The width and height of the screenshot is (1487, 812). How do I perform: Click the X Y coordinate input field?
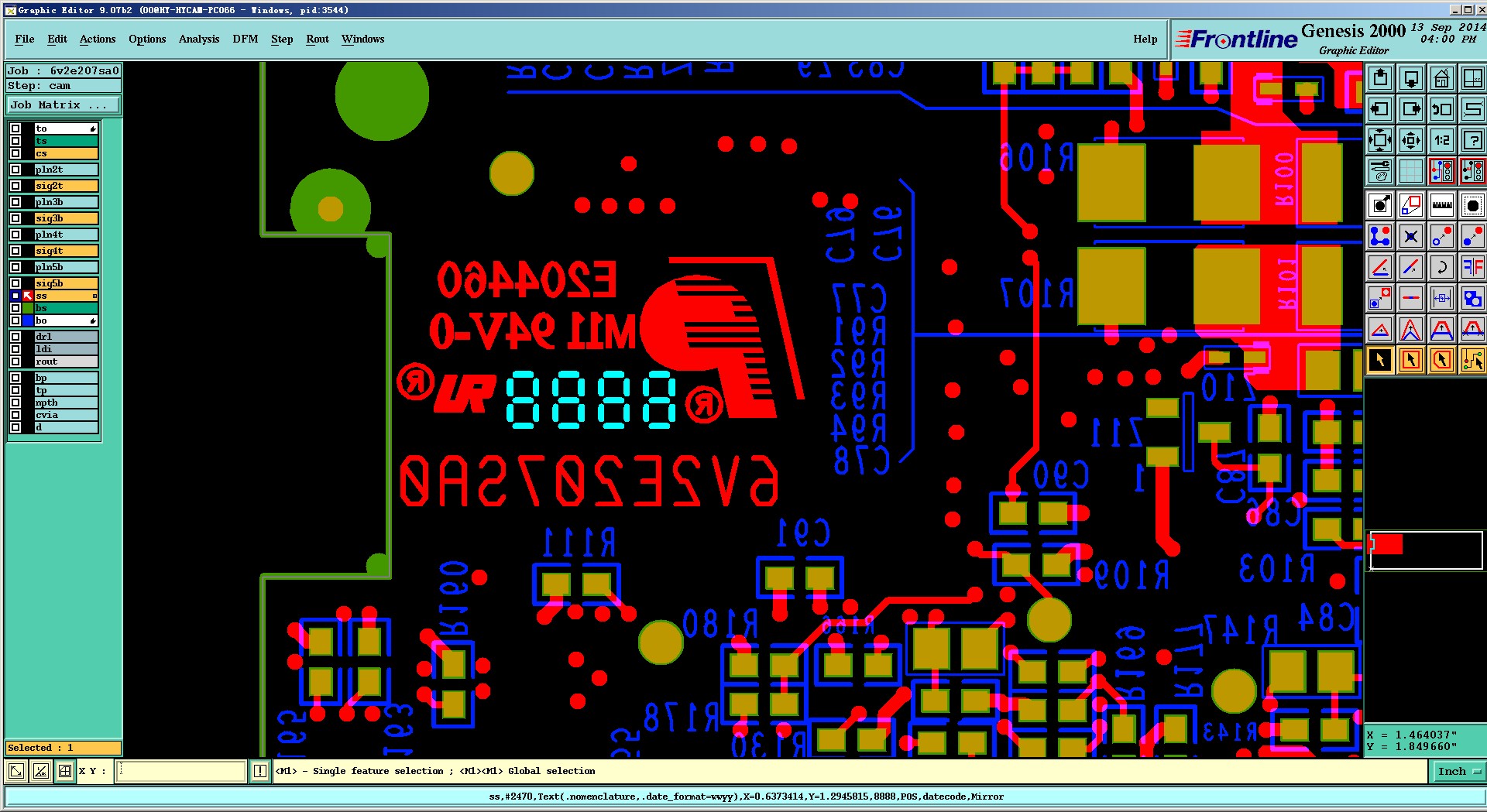[x=181, y=771]
